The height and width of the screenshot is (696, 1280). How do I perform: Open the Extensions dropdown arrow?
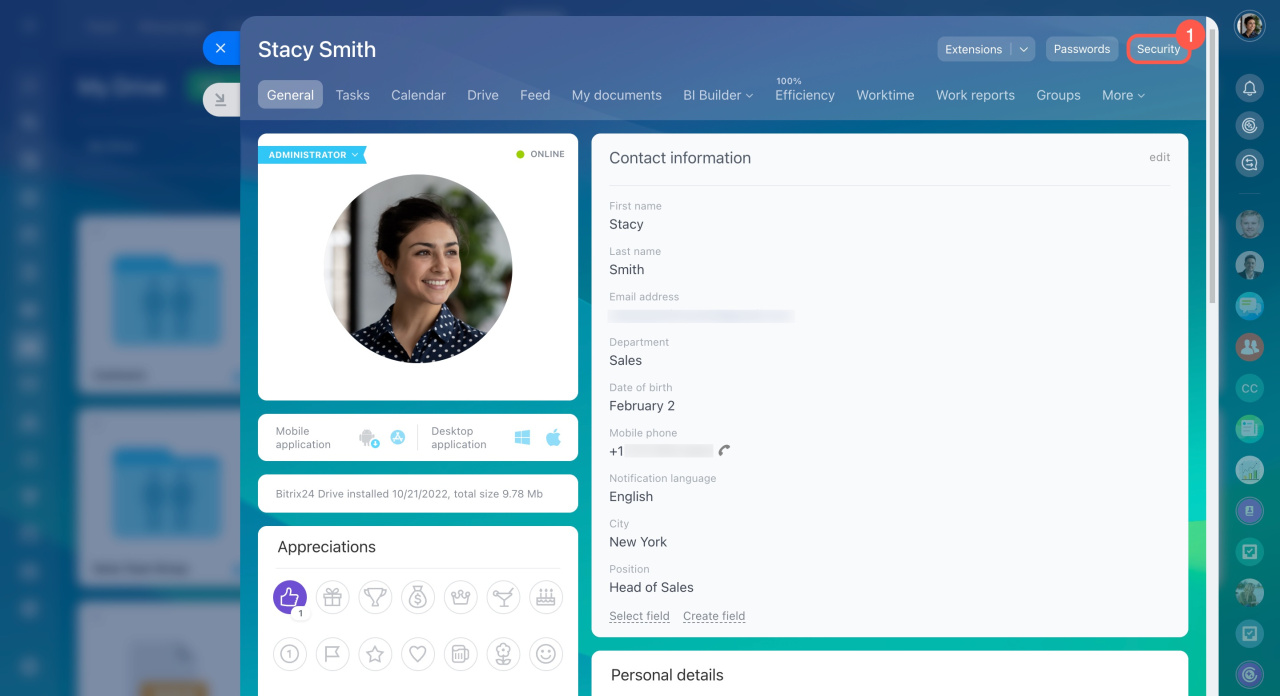tap(1024, 49)
